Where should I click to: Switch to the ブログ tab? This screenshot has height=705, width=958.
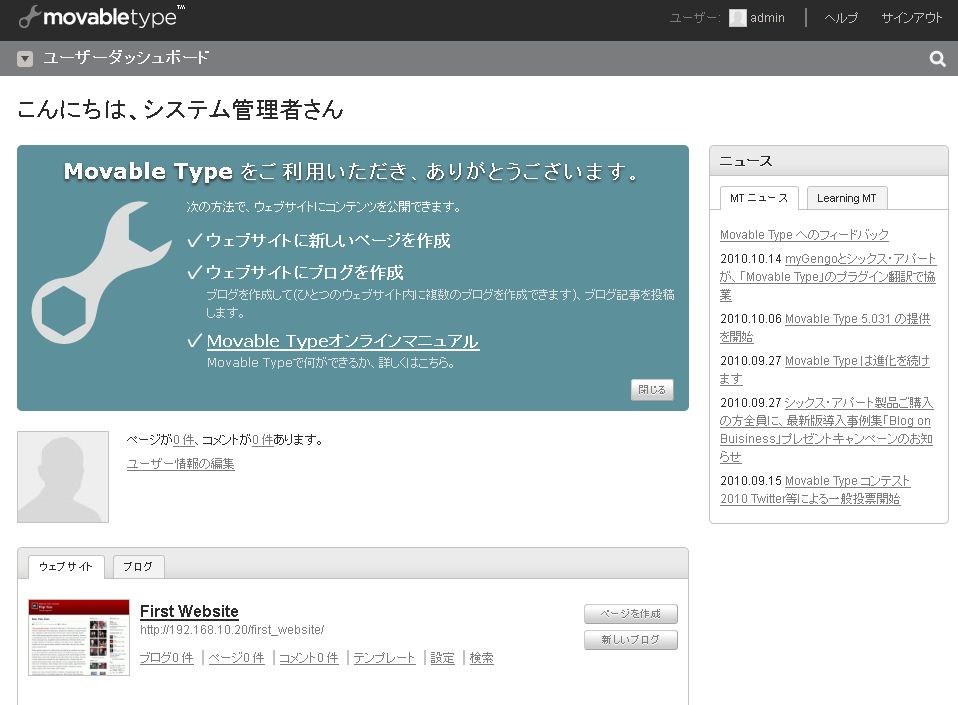[138, 566]
